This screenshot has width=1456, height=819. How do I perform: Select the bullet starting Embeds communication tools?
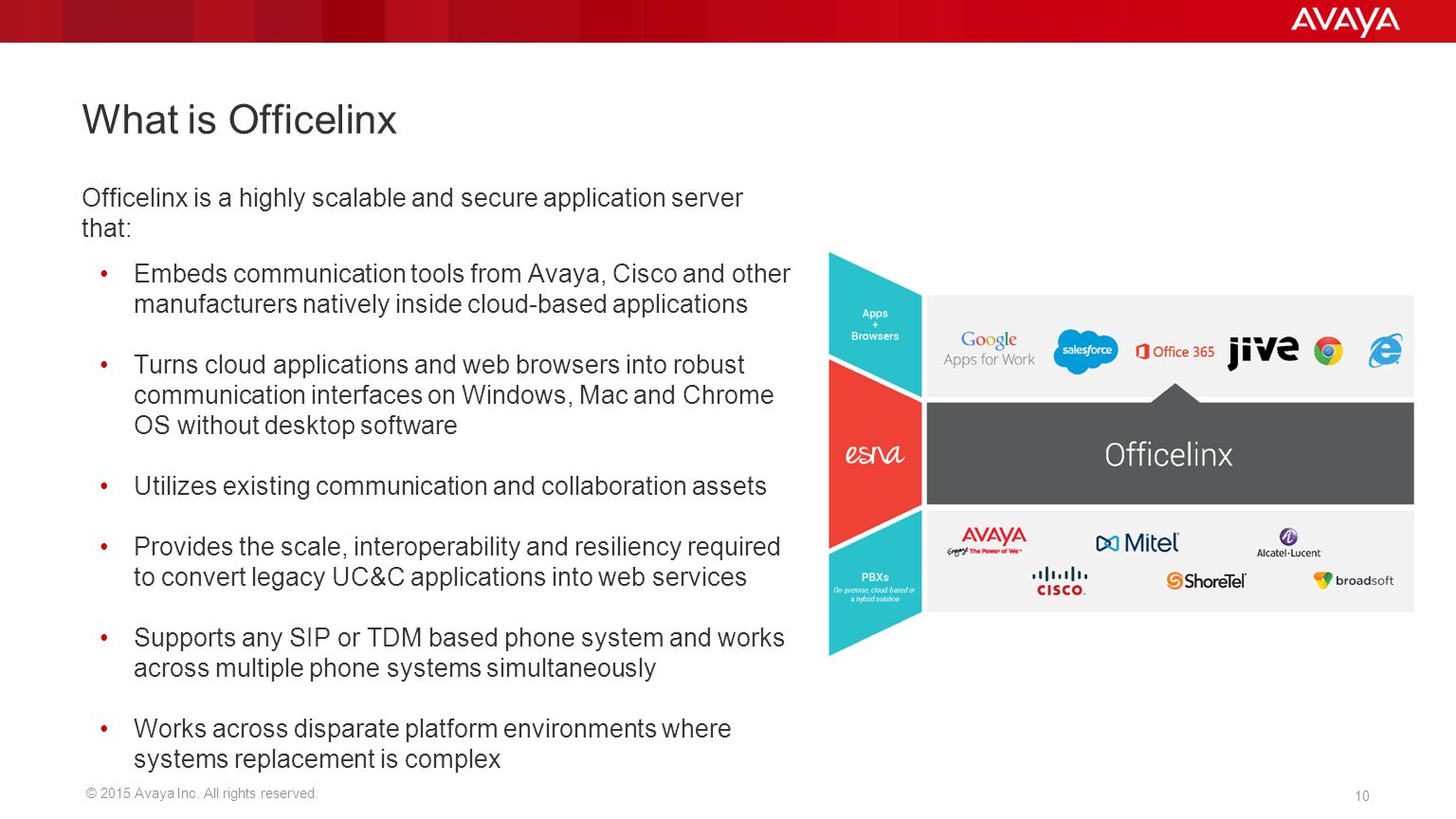click(462, 288)
